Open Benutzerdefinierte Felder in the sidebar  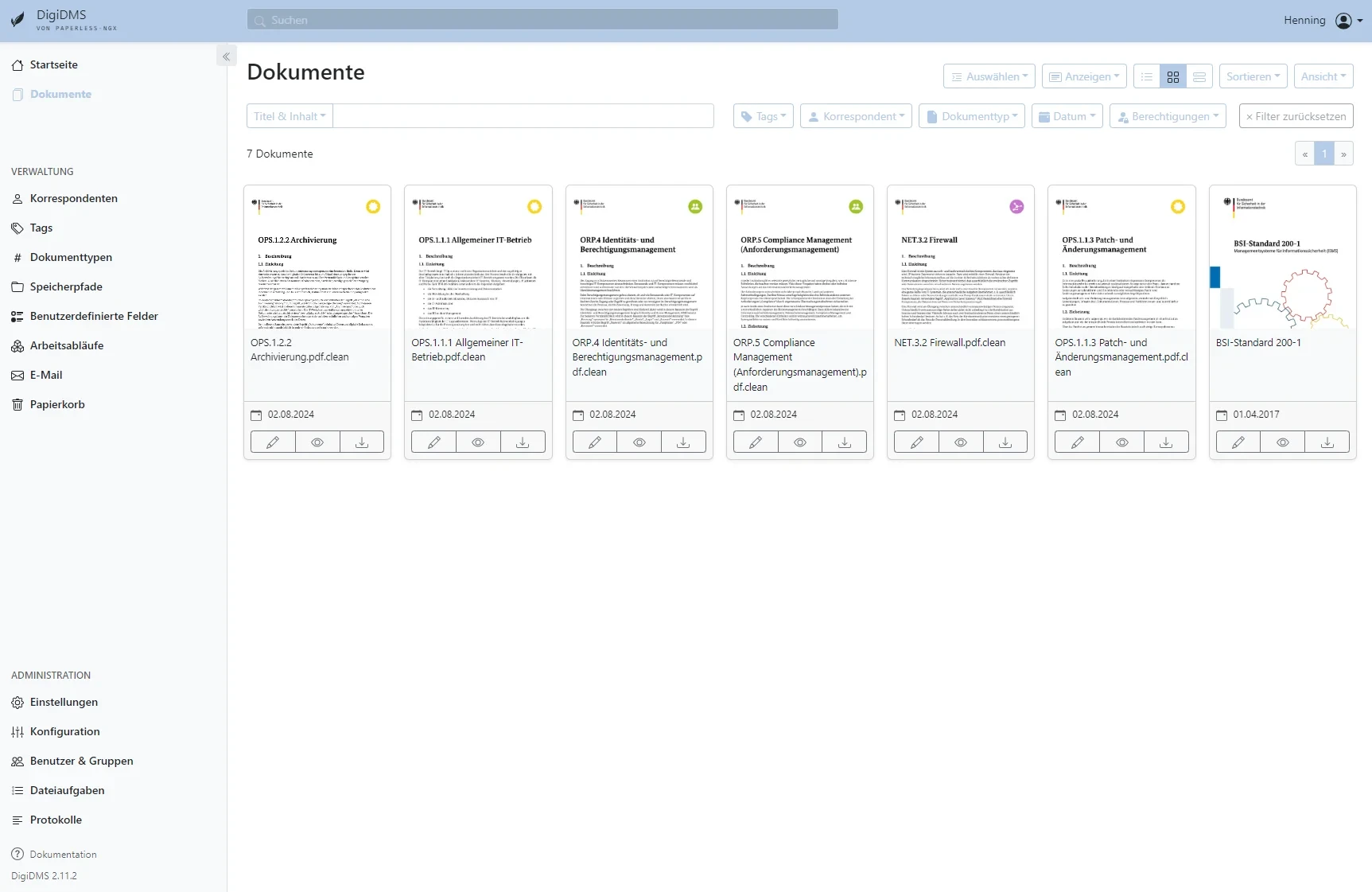[93, 316]
